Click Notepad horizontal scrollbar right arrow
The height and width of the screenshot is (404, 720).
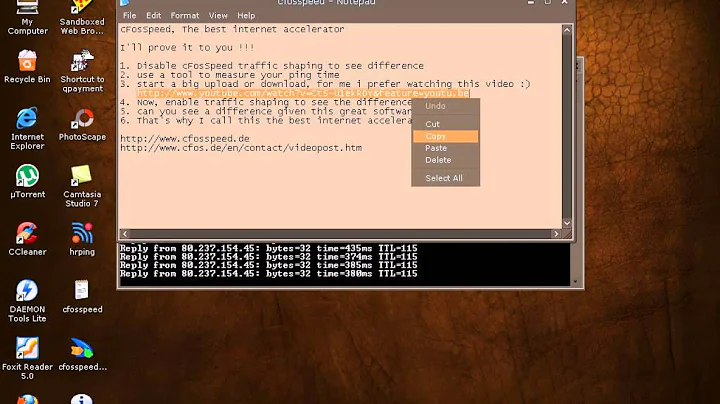556,234
